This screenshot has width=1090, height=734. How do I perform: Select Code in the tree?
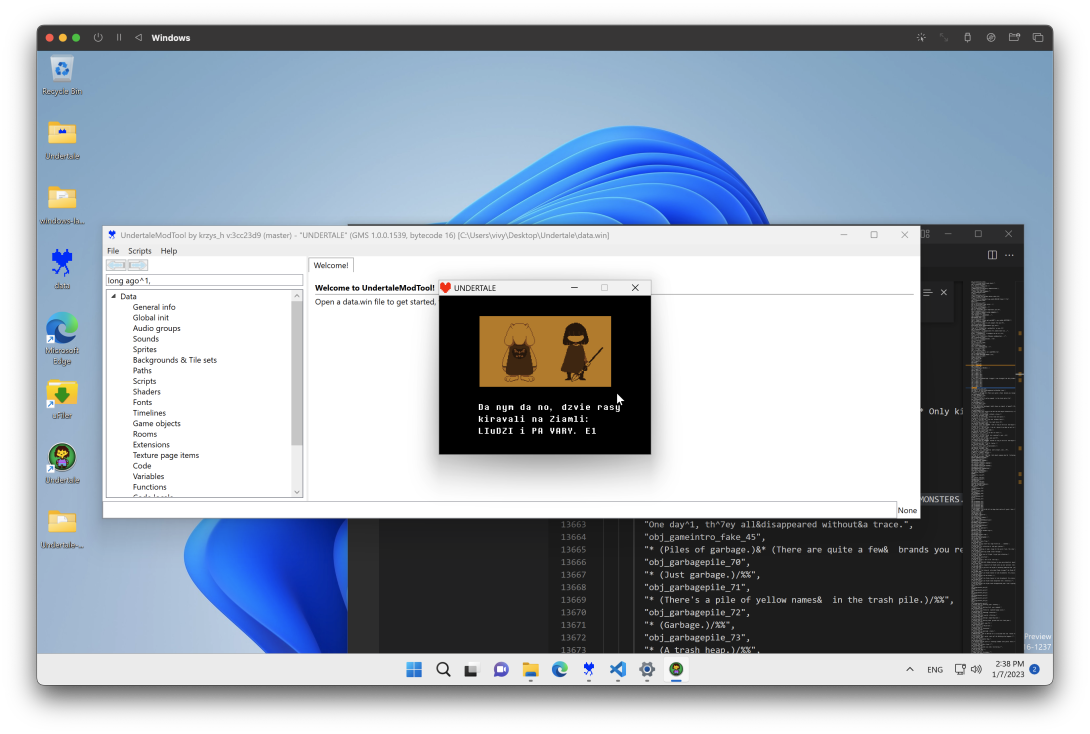pos(142,466)
